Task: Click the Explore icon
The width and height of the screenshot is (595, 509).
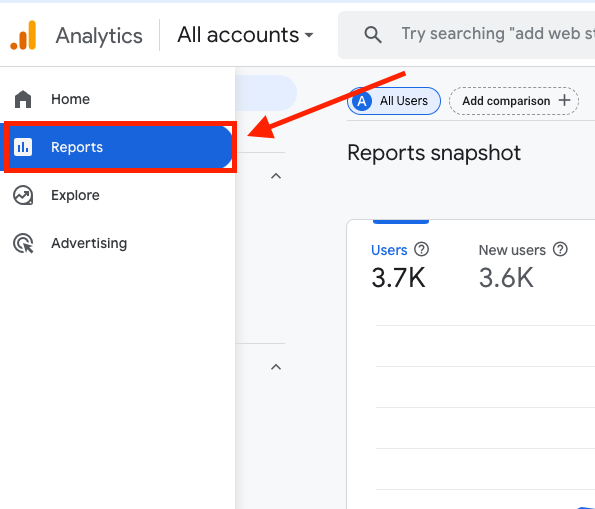Action: pos(23,195)
